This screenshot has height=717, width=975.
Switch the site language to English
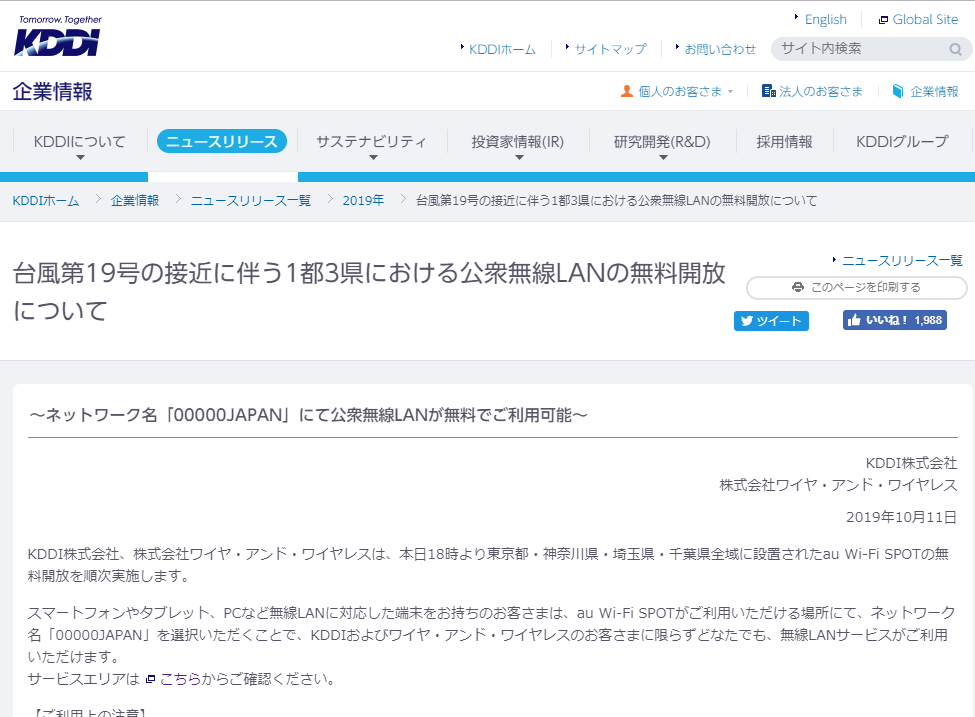click(825, 19)
